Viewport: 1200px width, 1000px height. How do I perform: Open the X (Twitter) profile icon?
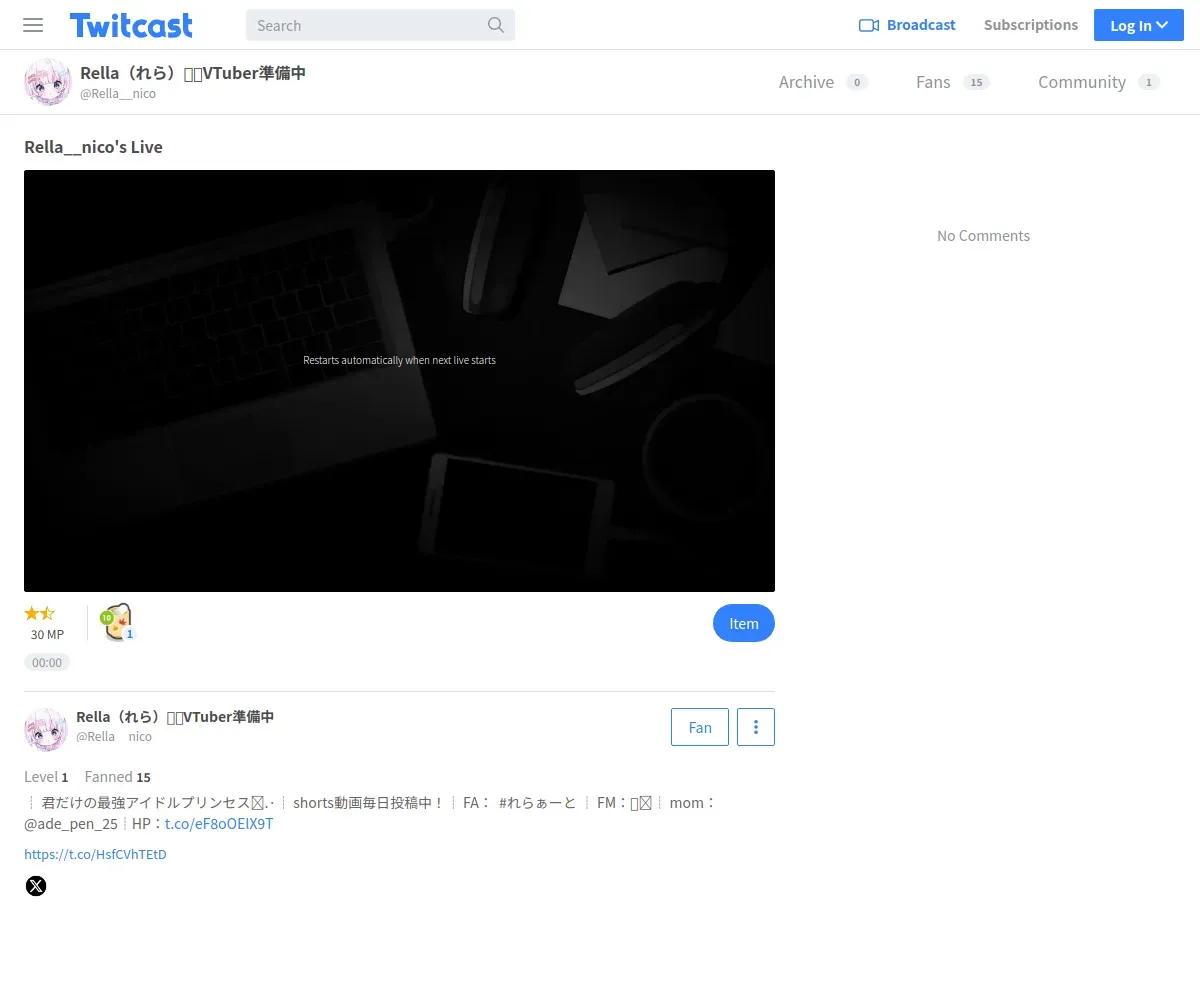point(36,886)
